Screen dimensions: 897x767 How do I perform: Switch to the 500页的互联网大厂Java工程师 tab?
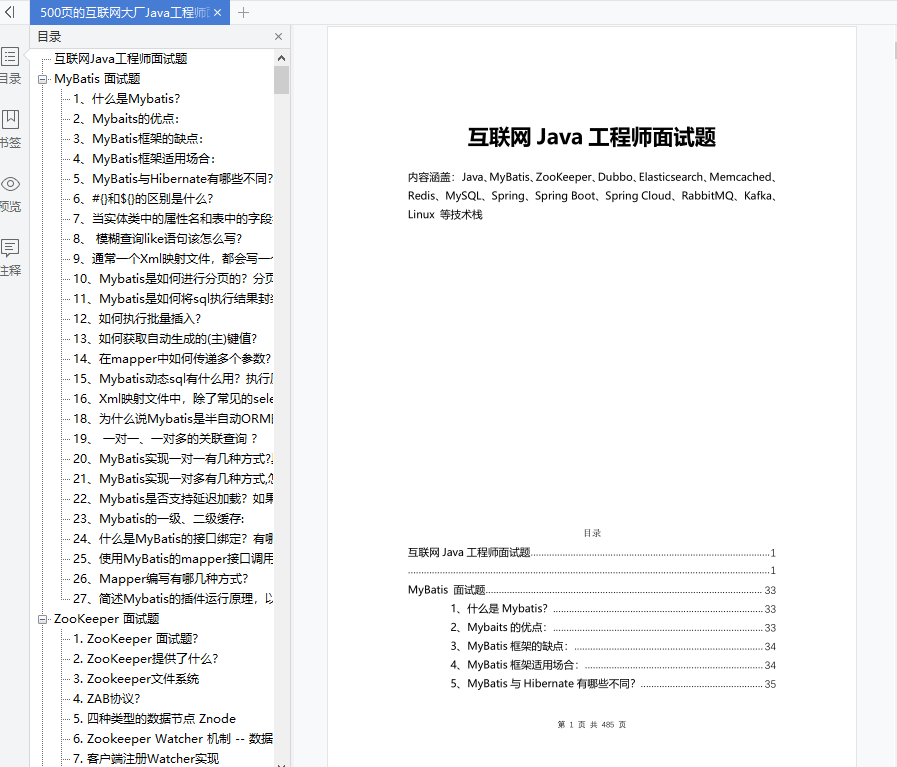click(x=125, y=13)
